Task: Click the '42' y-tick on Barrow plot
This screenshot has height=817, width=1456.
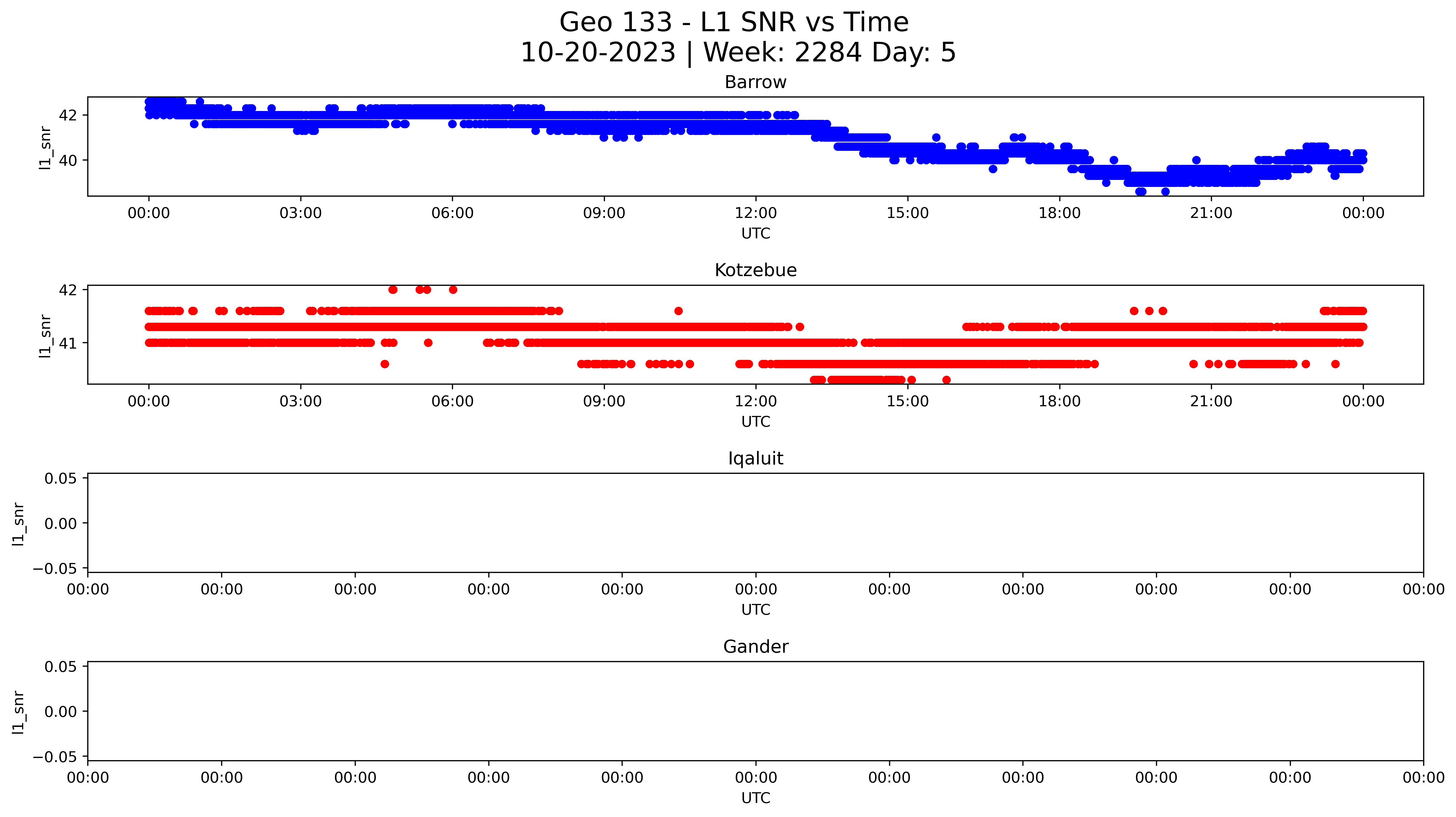Action: [x=68, y=115]
